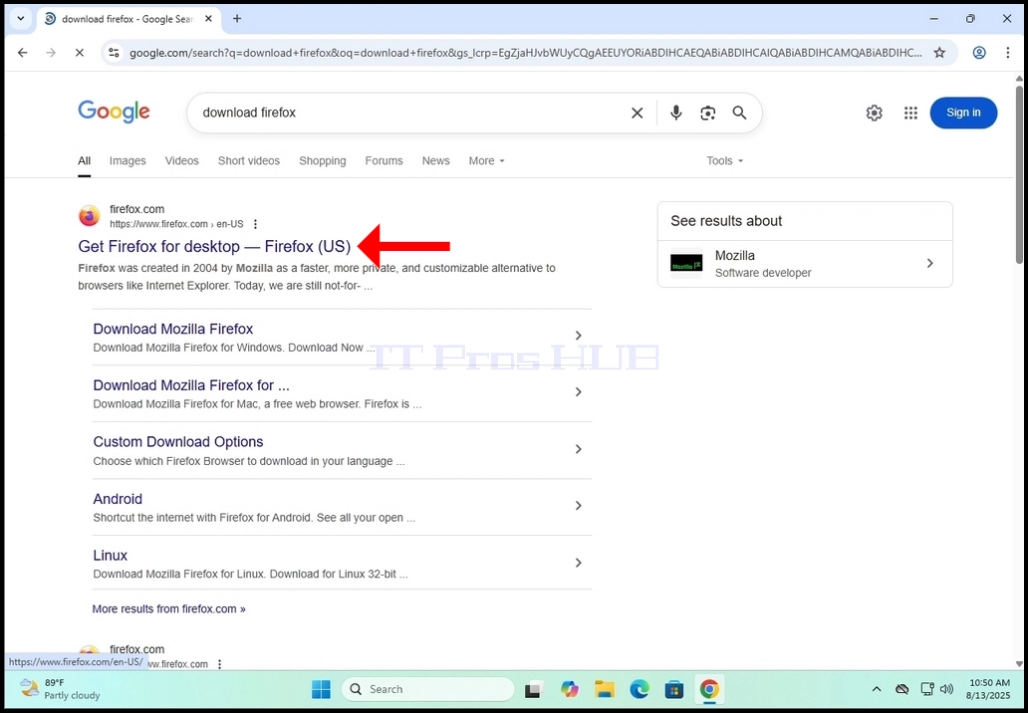This screenshot has height=713, width=1028.
Task: Open Microsoft Store on taskbar
Action: point(674,689)
